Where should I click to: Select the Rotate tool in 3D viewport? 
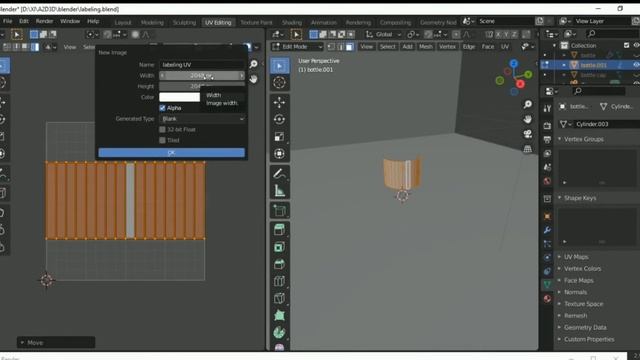click(x=280, y=120)
